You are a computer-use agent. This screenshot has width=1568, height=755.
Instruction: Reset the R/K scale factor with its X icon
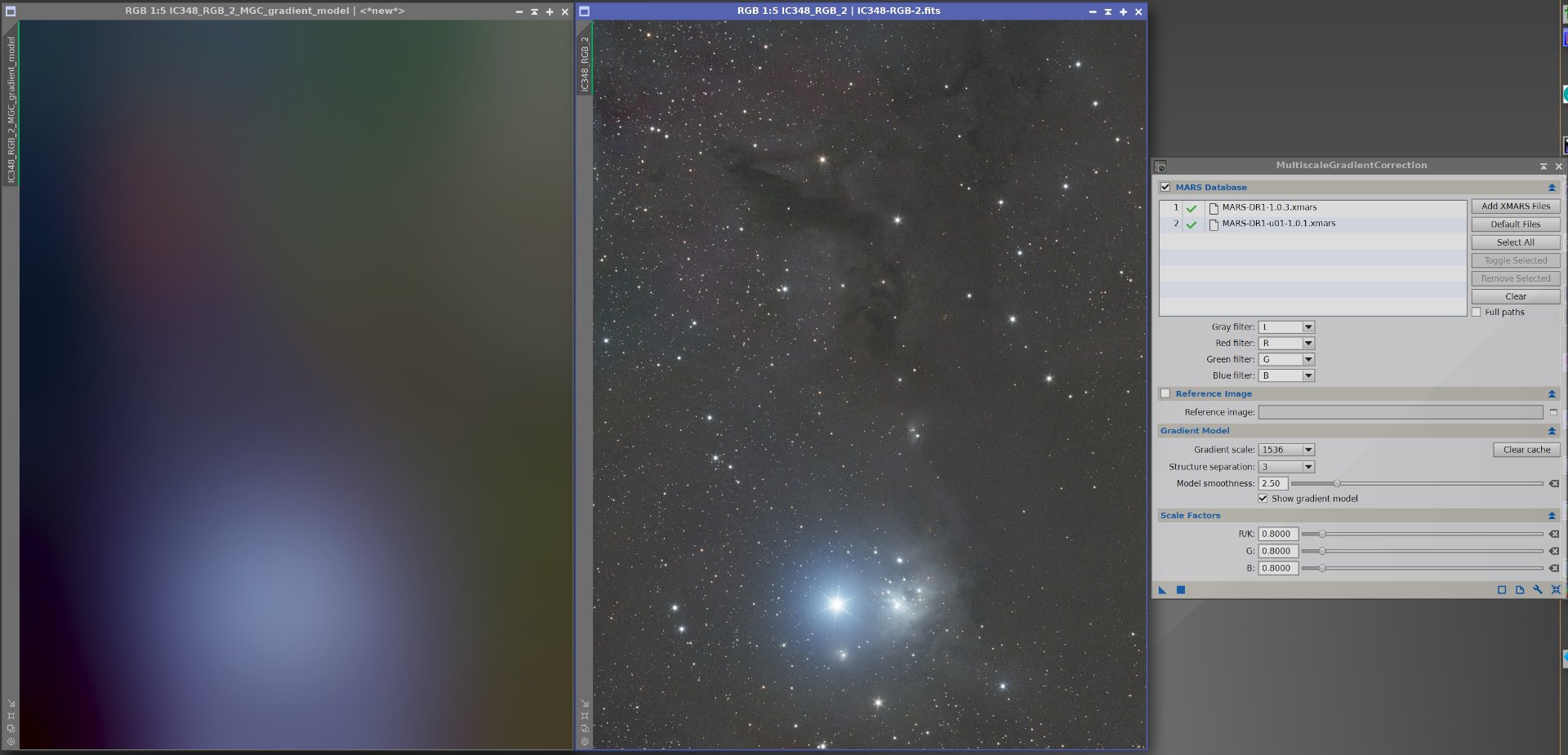click(1554, 535)
